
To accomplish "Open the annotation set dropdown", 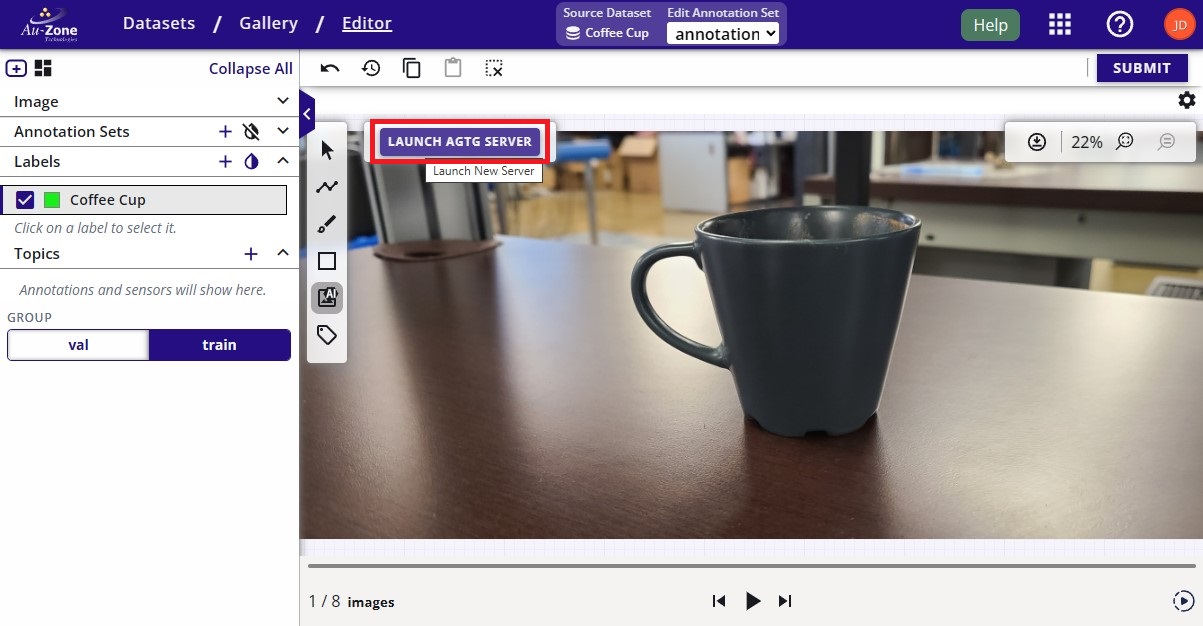I will (722, 33).
